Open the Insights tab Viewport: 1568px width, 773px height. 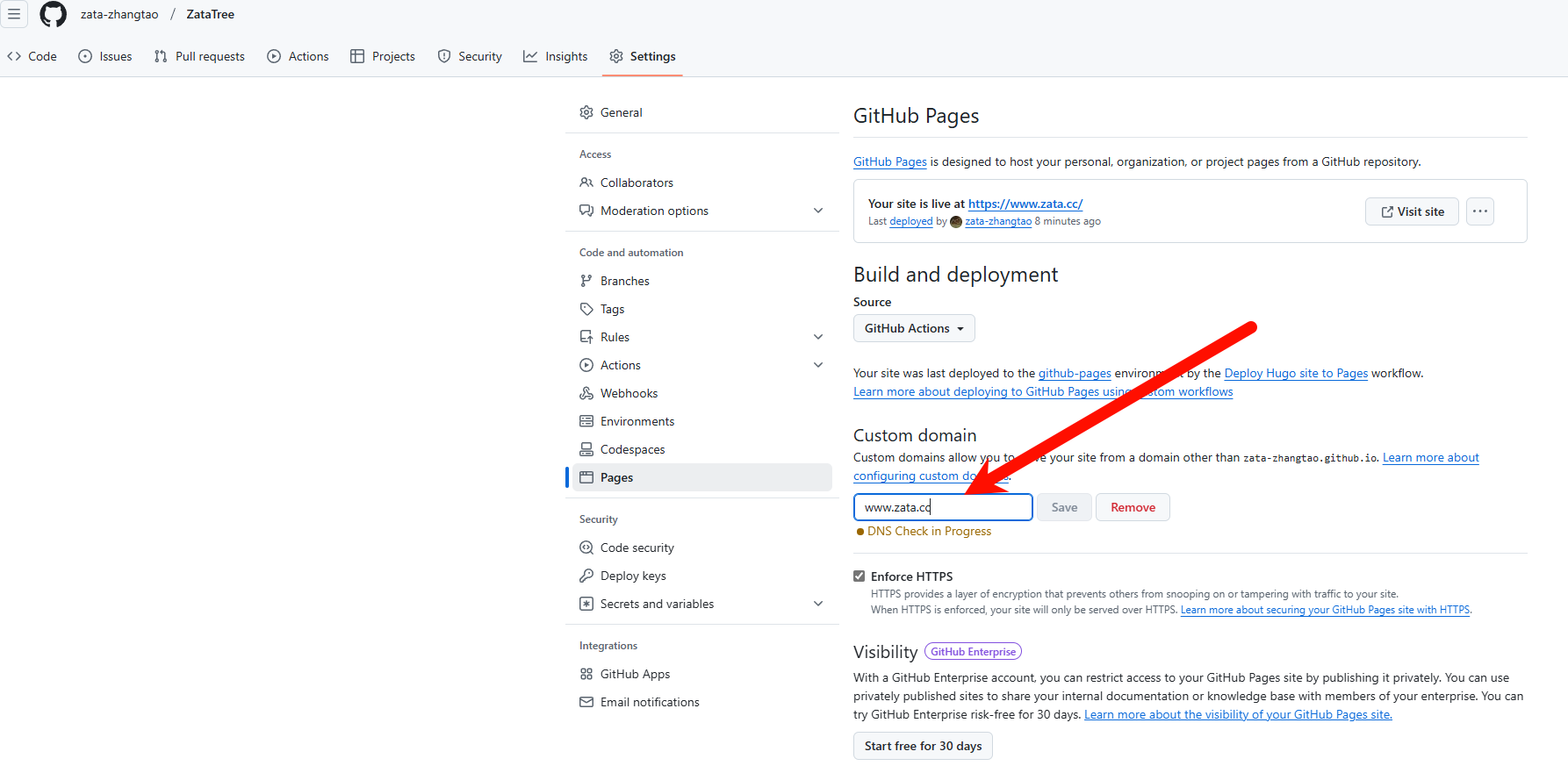point(556,56)
